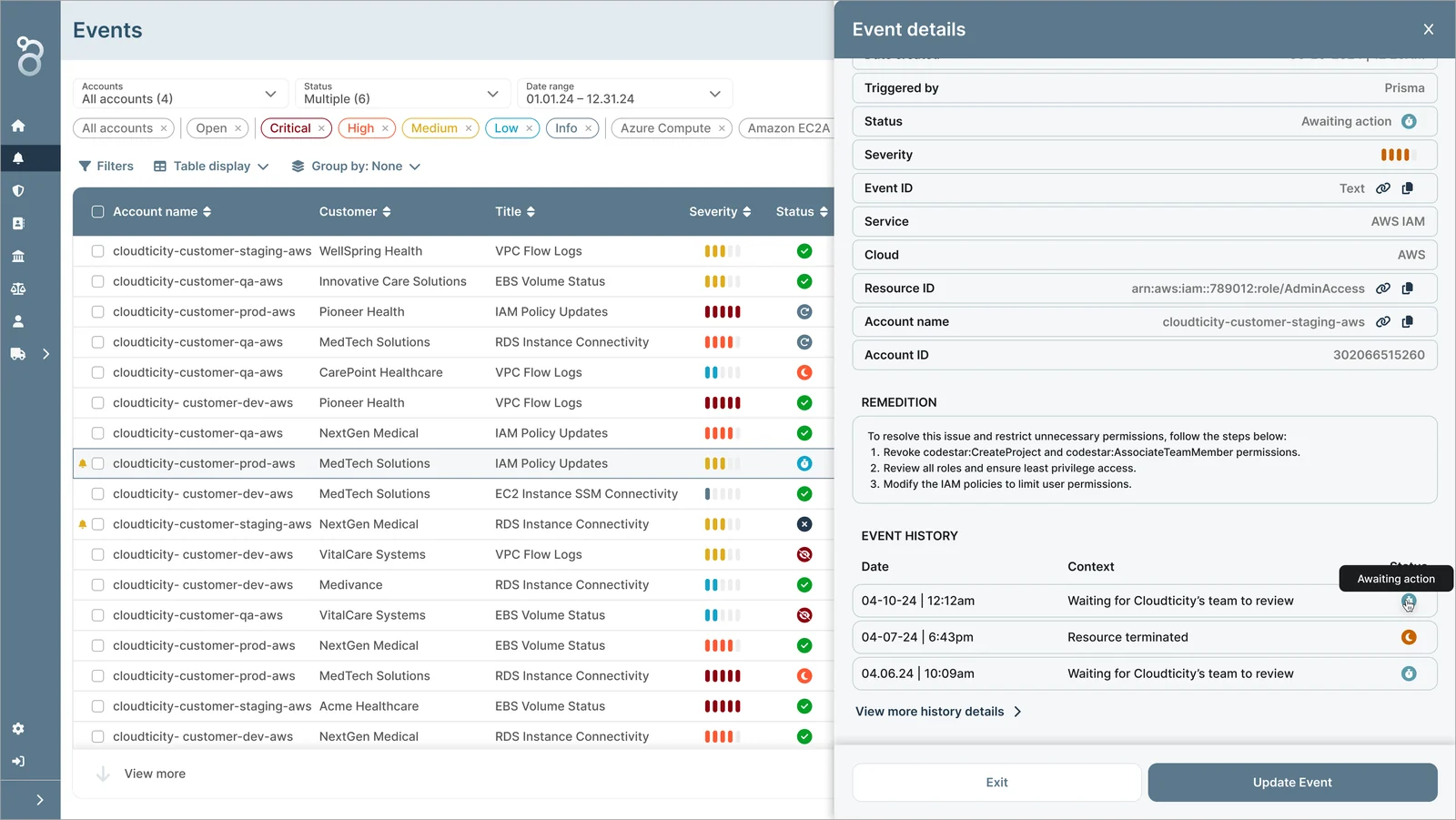
Task: Click View more below the table
Action: coord(155,774)
